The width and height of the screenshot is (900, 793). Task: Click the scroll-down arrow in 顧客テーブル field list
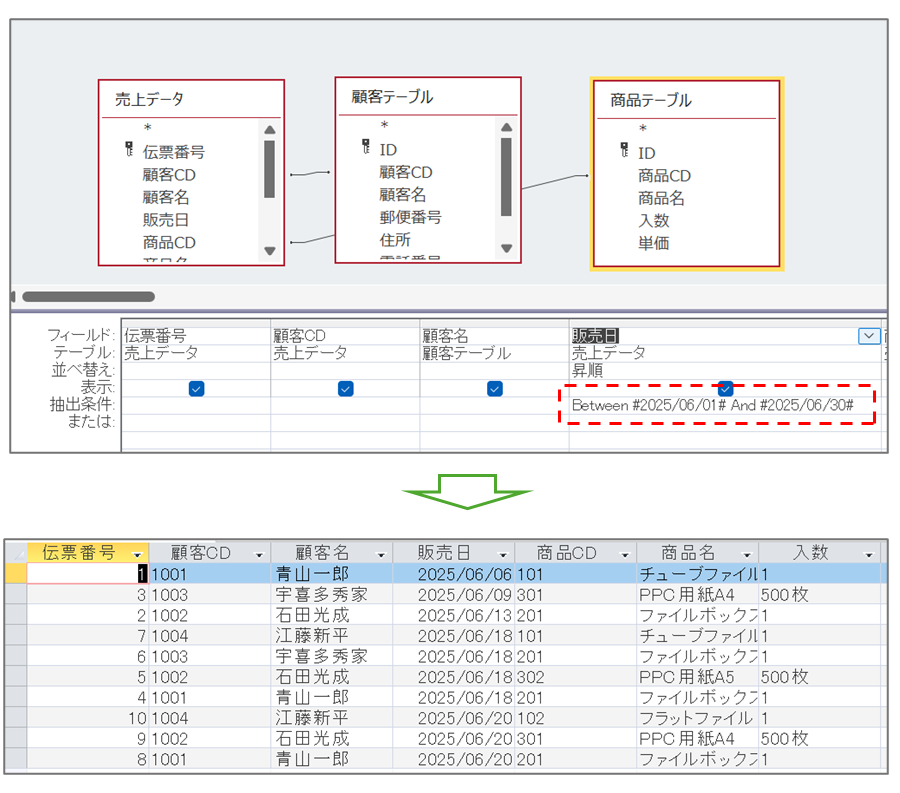coord(506,249)
